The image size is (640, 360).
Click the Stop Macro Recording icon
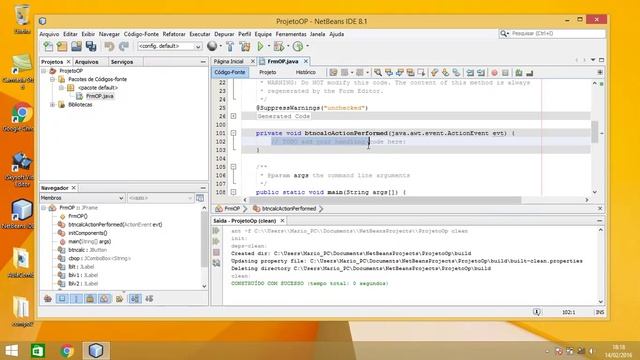click(x=505, y=73)
